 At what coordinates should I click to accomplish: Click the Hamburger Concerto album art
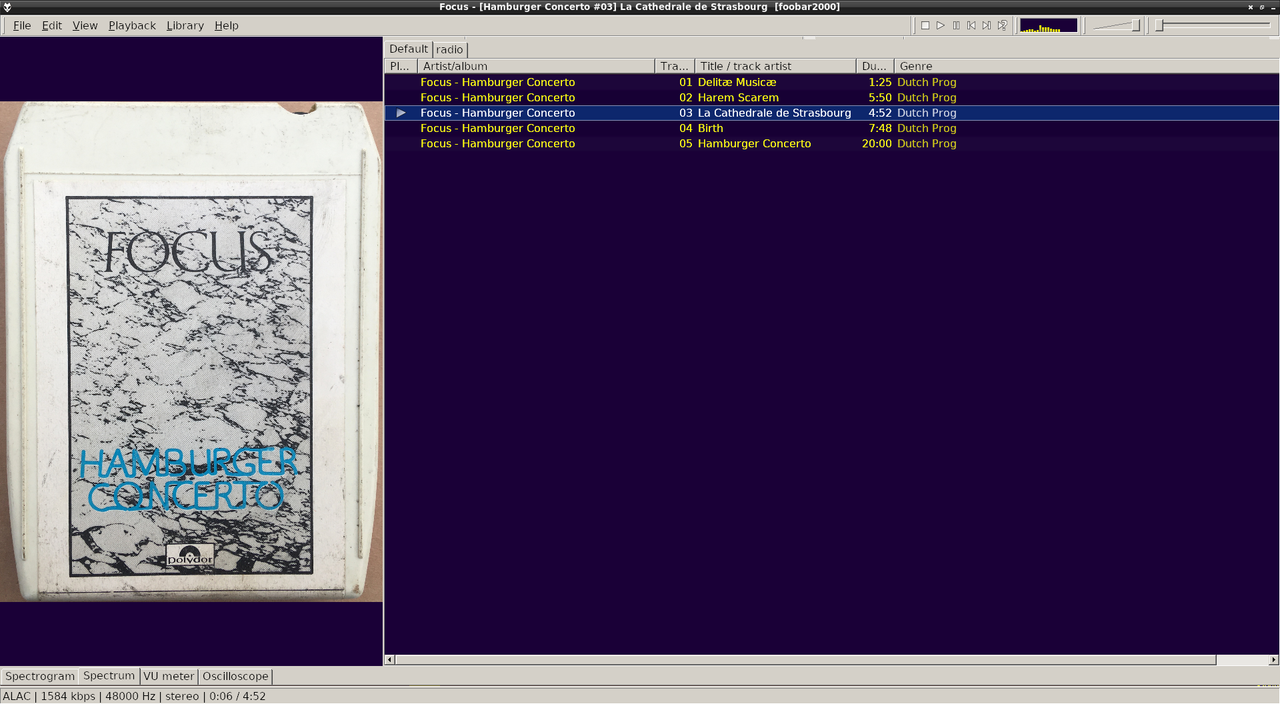[191, 351]
